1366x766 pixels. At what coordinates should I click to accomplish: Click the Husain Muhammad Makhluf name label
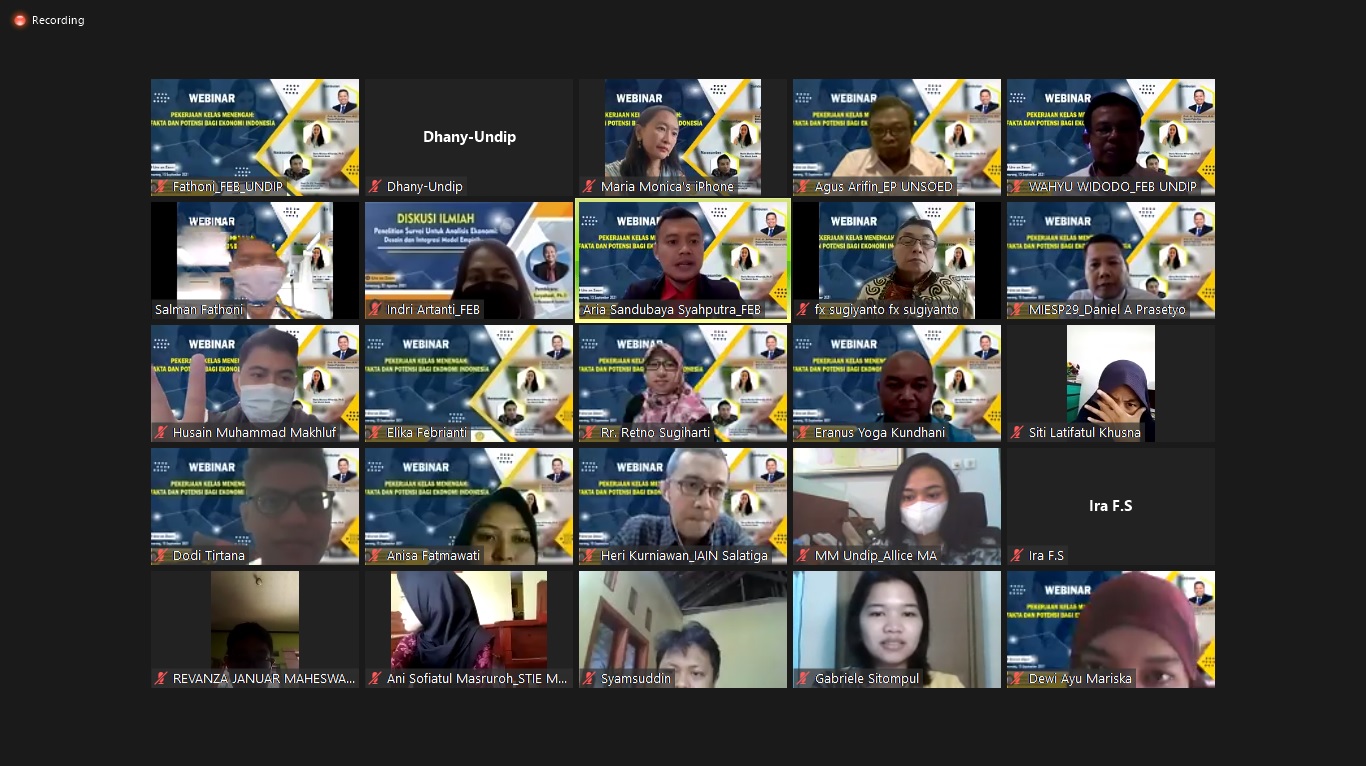[x=254, y=433]
